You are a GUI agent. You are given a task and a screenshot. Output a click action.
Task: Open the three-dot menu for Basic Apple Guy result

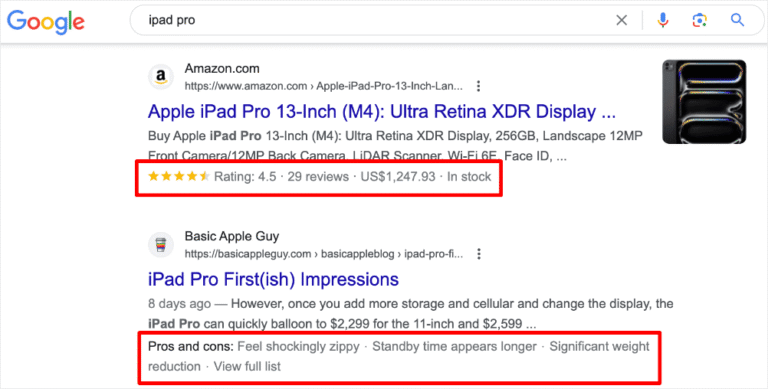click(479, 254)
